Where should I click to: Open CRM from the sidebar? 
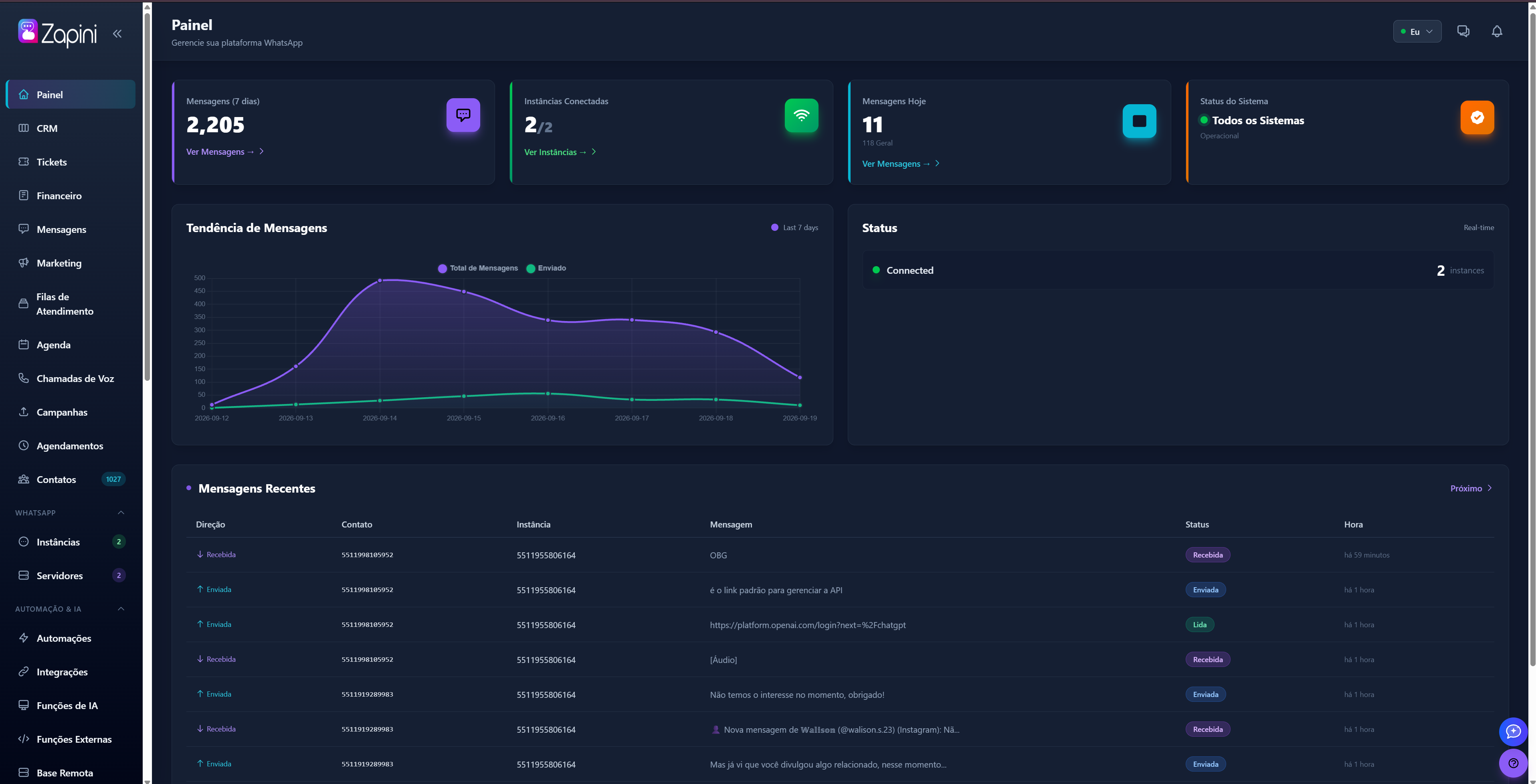(x=71, y=128)
